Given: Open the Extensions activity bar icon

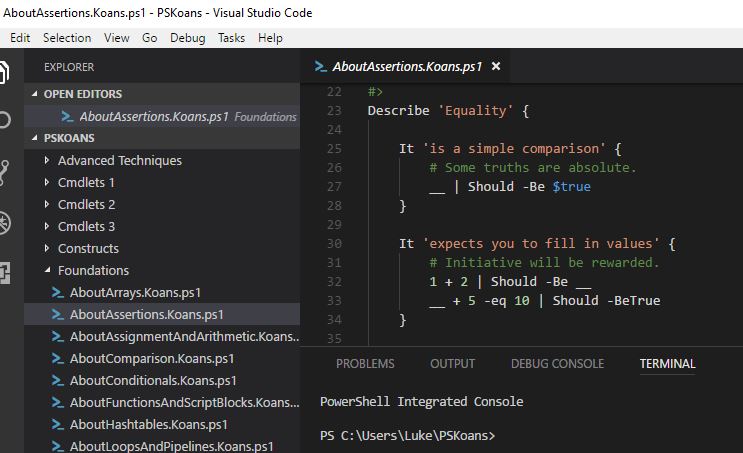Looking at the screenshot, I should coord(4,273).
